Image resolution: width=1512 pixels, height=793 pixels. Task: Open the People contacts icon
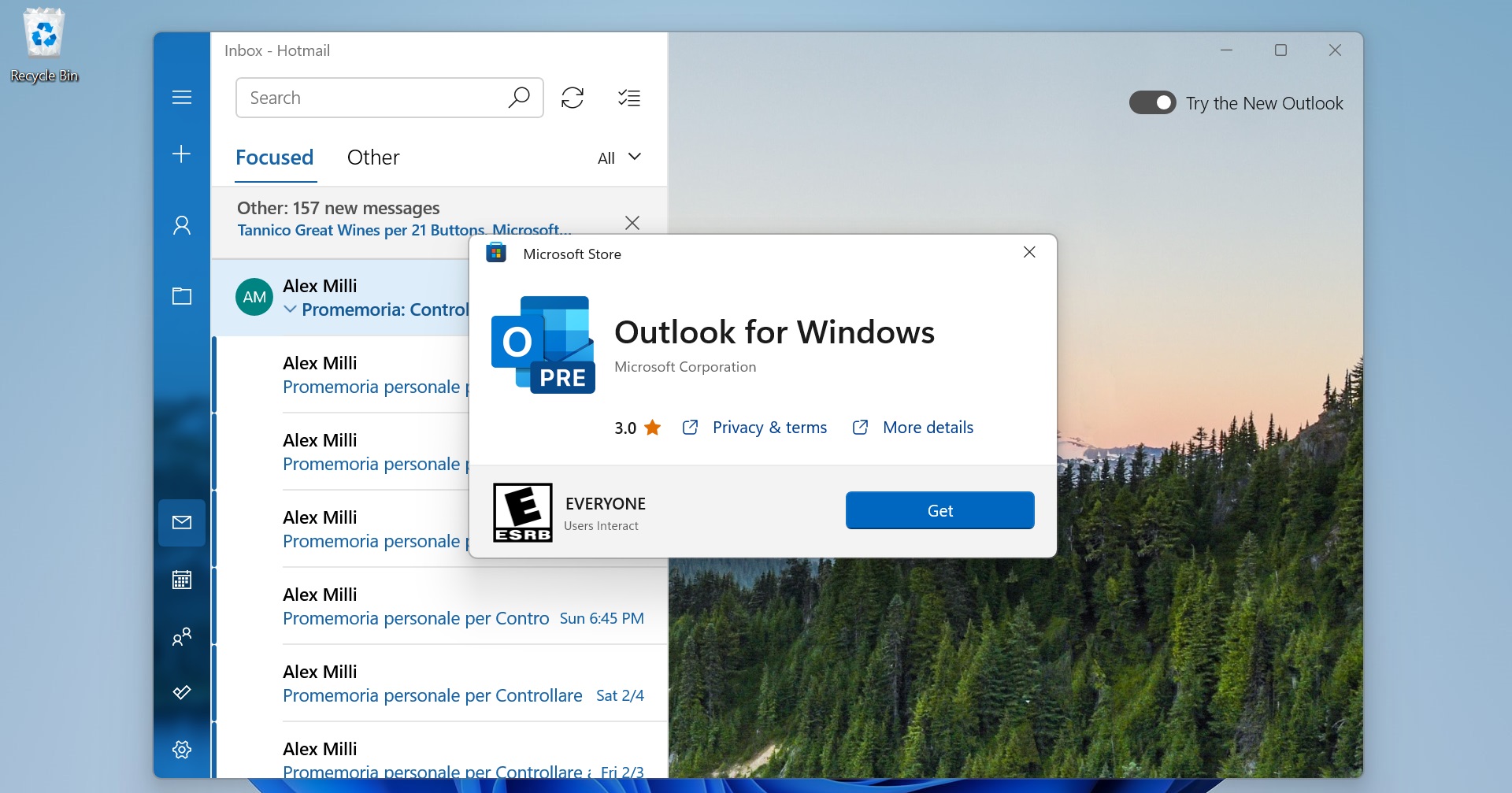(182, 636)
